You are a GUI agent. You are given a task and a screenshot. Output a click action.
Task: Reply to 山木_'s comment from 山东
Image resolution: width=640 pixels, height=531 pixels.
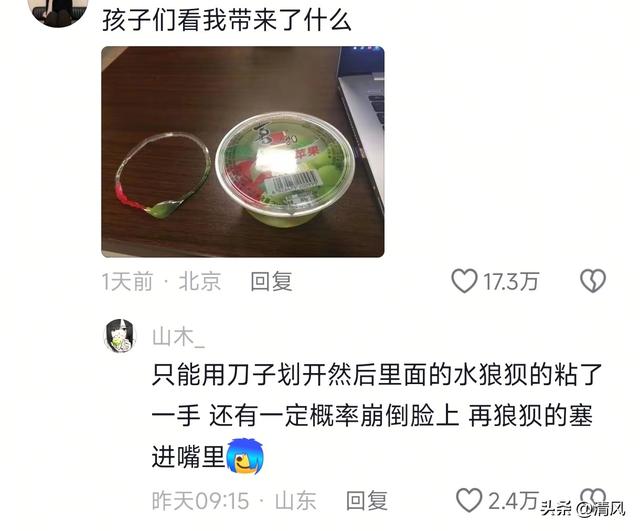coord(367,501)
